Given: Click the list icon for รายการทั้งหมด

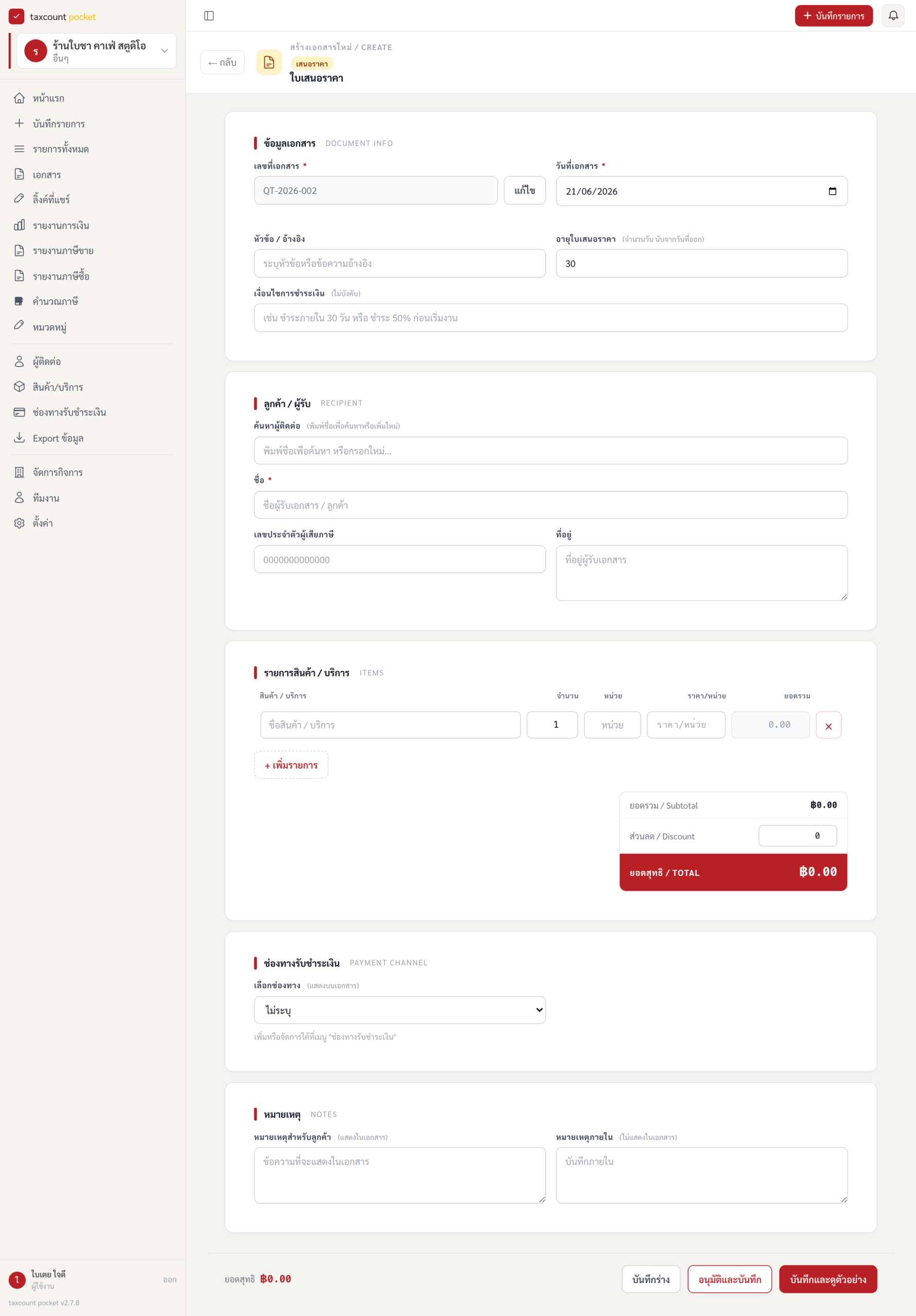Looking at the screenshot, I should click(20, 149).
